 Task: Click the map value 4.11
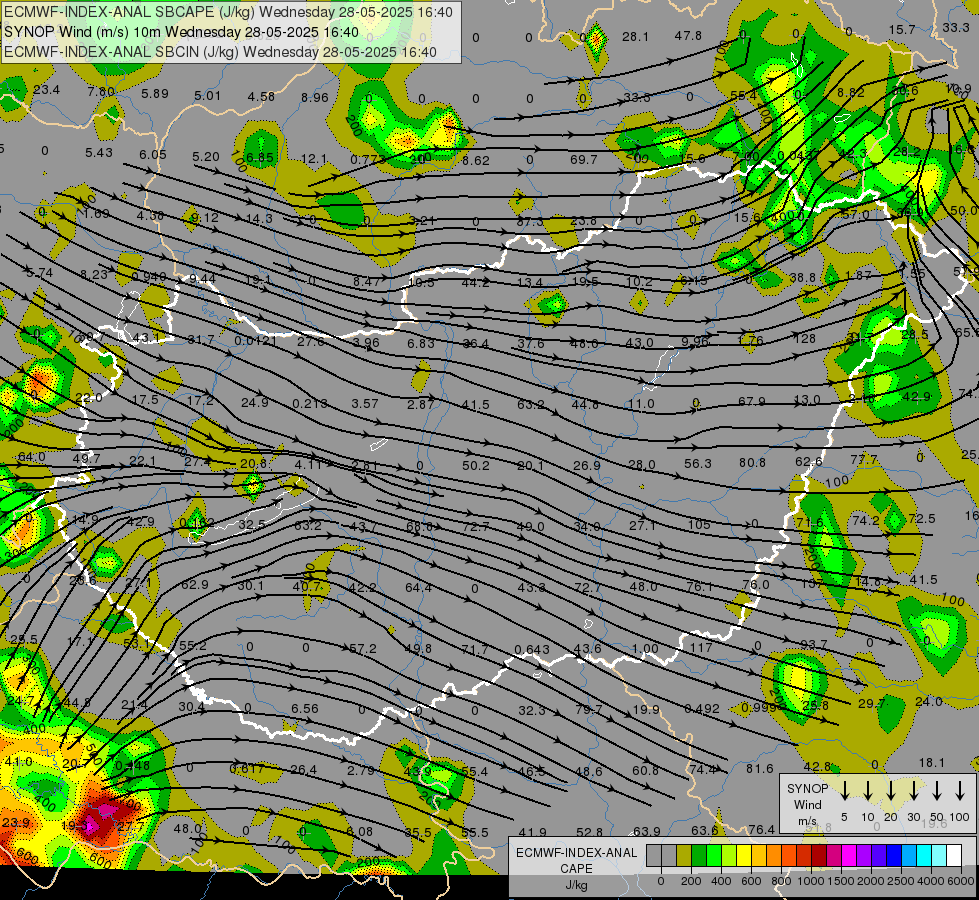click(x=308, y=464)
